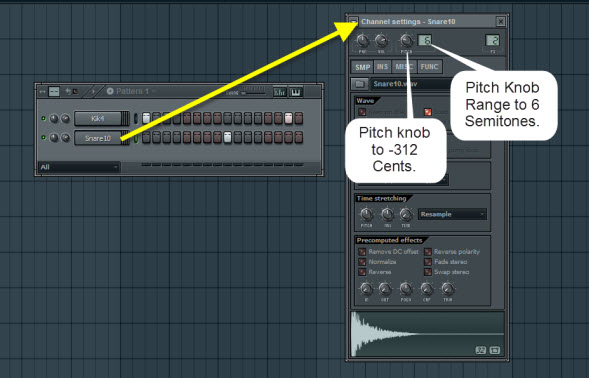Screen dimensions: 589x378
Task: Click the sample loop icon under waveform
Action: pos(495,350)
